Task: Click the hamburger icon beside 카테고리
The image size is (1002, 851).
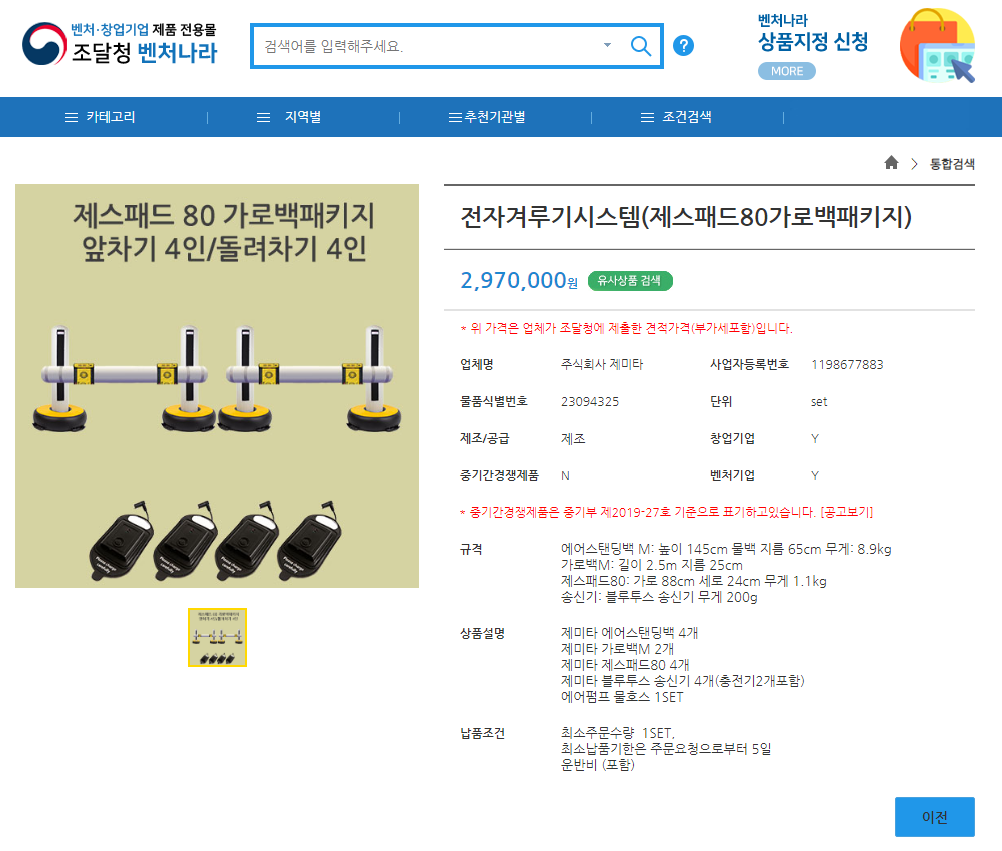Action: (x=72, y=118)
